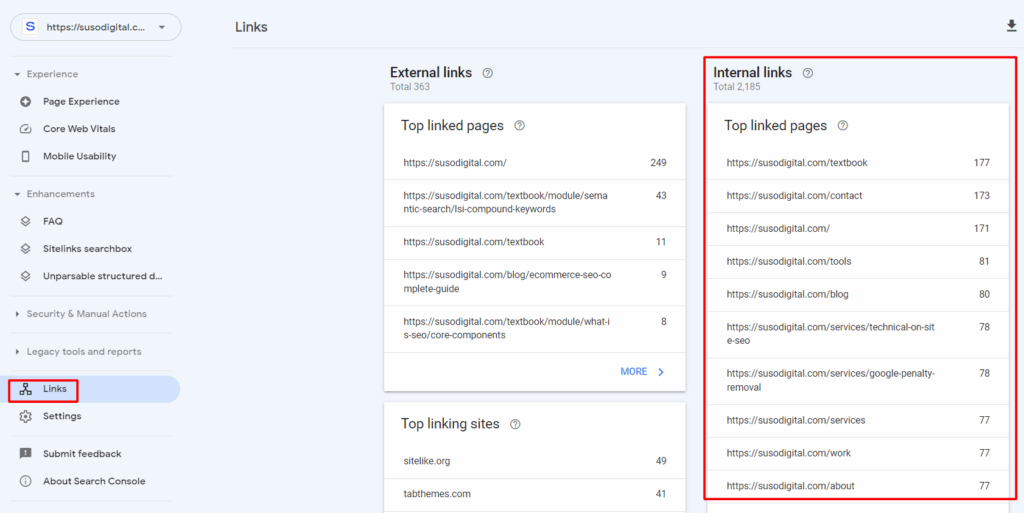
Task: Open internal technical-on-site-seo row
Action: pyautogui.click(x=858, y=334)
